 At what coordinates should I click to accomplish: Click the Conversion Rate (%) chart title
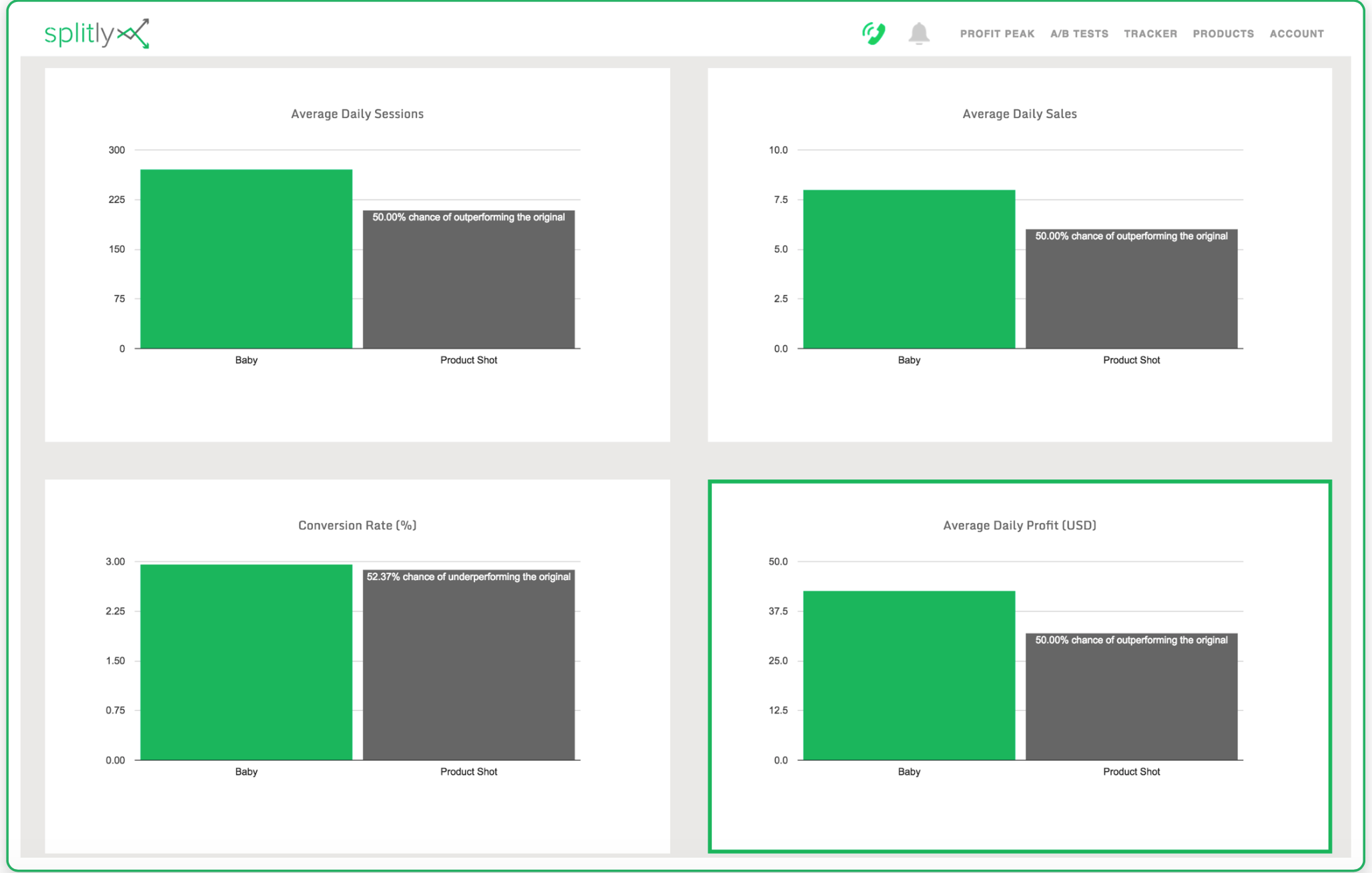tap(358, 525)
